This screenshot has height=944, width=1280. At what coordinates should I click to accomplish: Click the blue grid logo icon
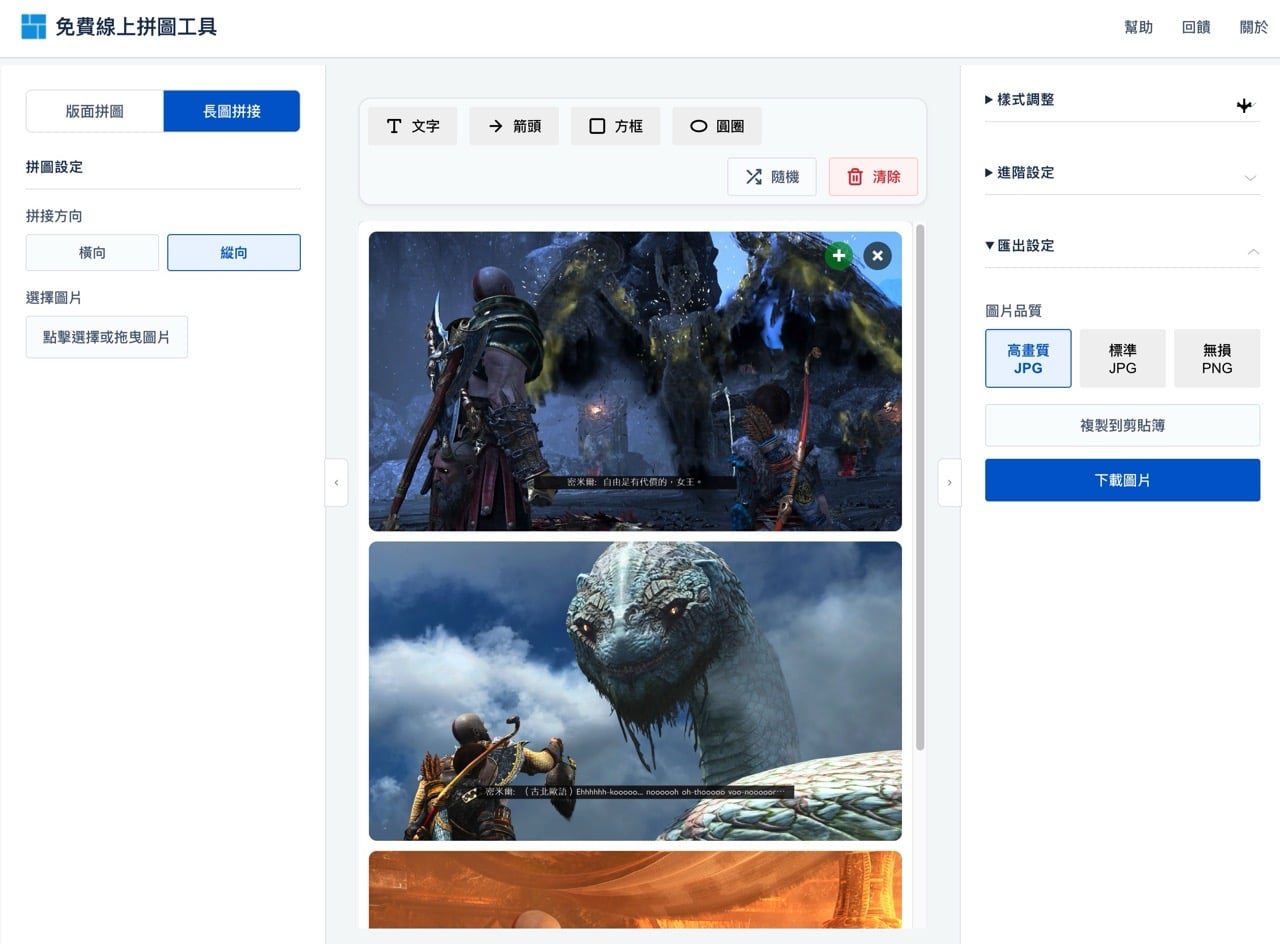click(x=33, y=26)
